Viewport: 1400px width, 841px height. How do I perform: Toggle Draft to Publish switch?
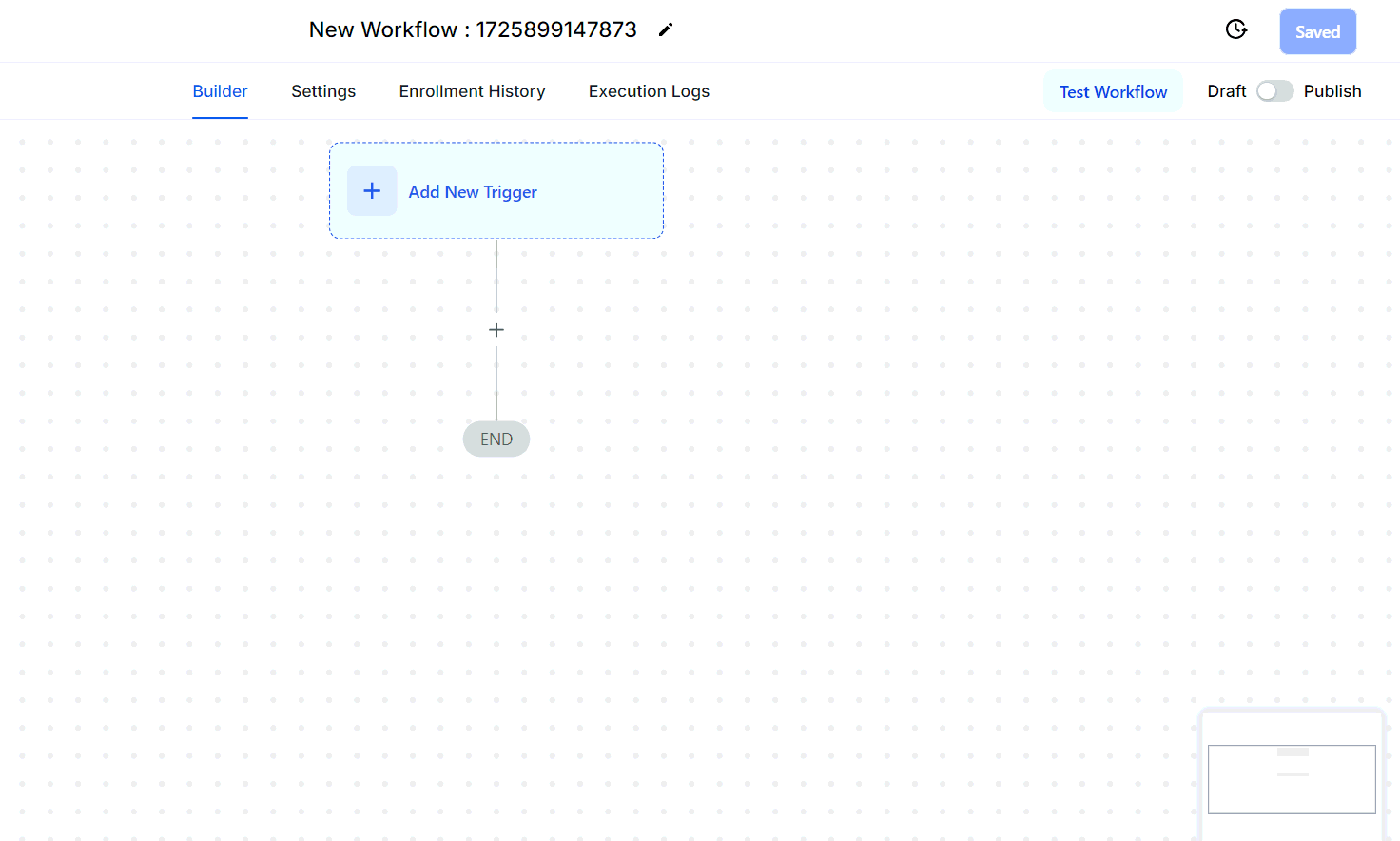coord(1274,91)
